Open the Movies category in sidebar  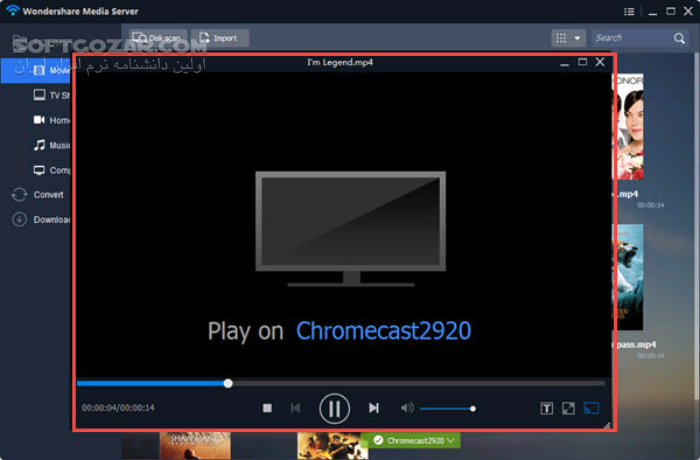36,71
